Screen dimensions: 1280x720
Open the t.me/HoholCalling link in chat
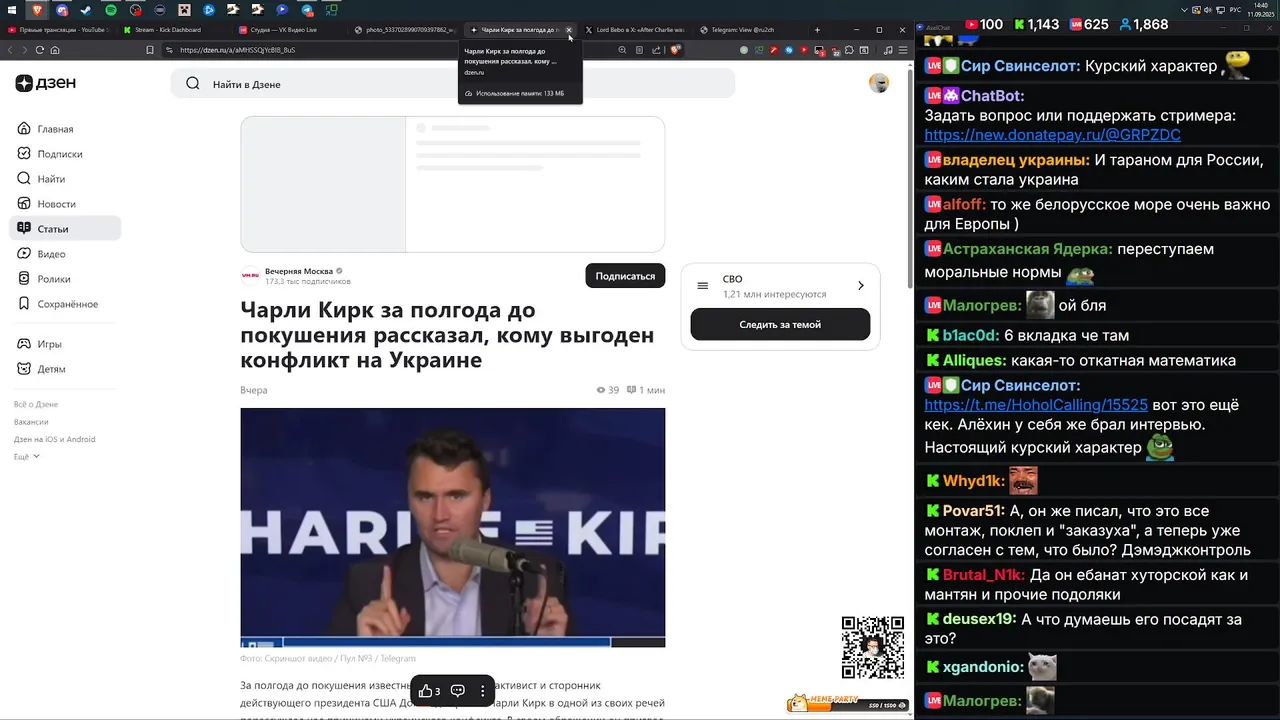click(1036, 405)
